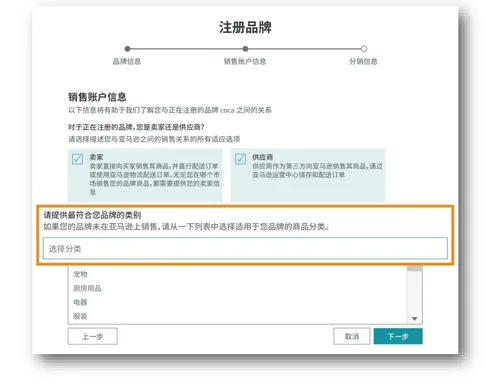Screen dimensions: 491x390
Task: Uncheck the 卖家 checkbox
Action: (77, 159)
